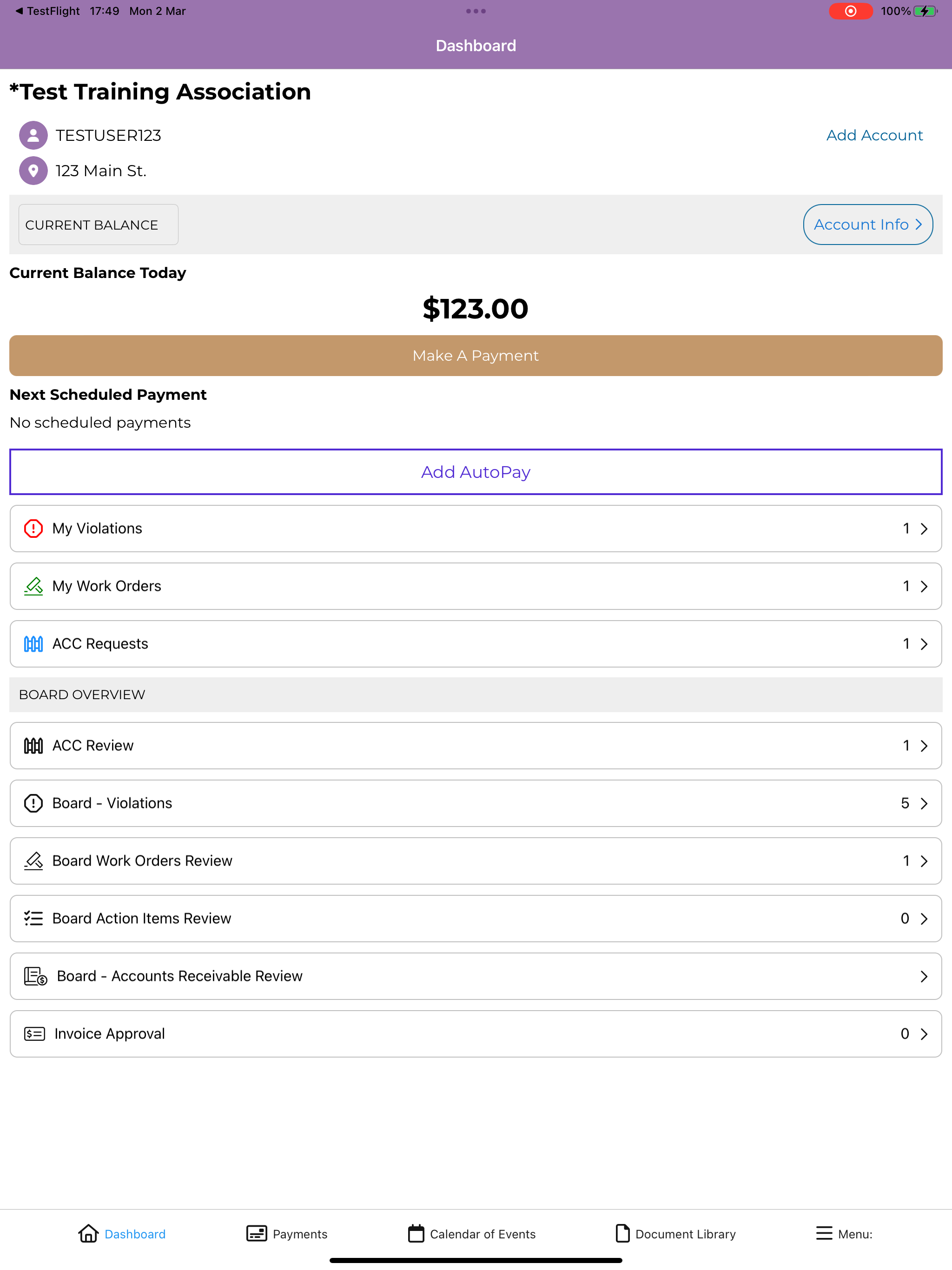Open the Calendar of Events tab
Image resolution: width=952 pixels, height=1270 pixels.
click(x=471, y=1234)
